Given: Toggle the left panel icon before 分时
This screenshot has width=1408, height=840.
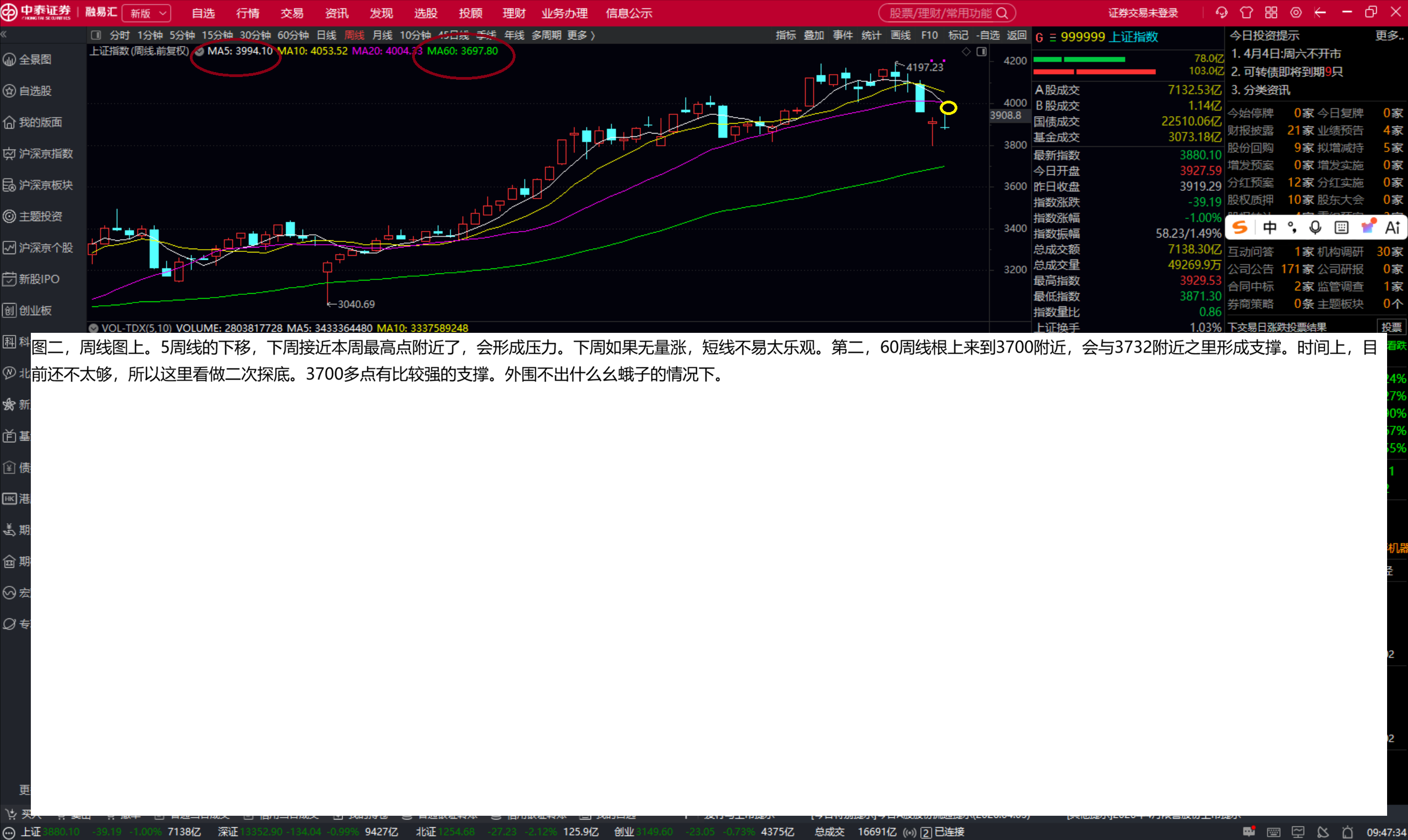Looking at the screenshot, I should click(x=96, y=35).
